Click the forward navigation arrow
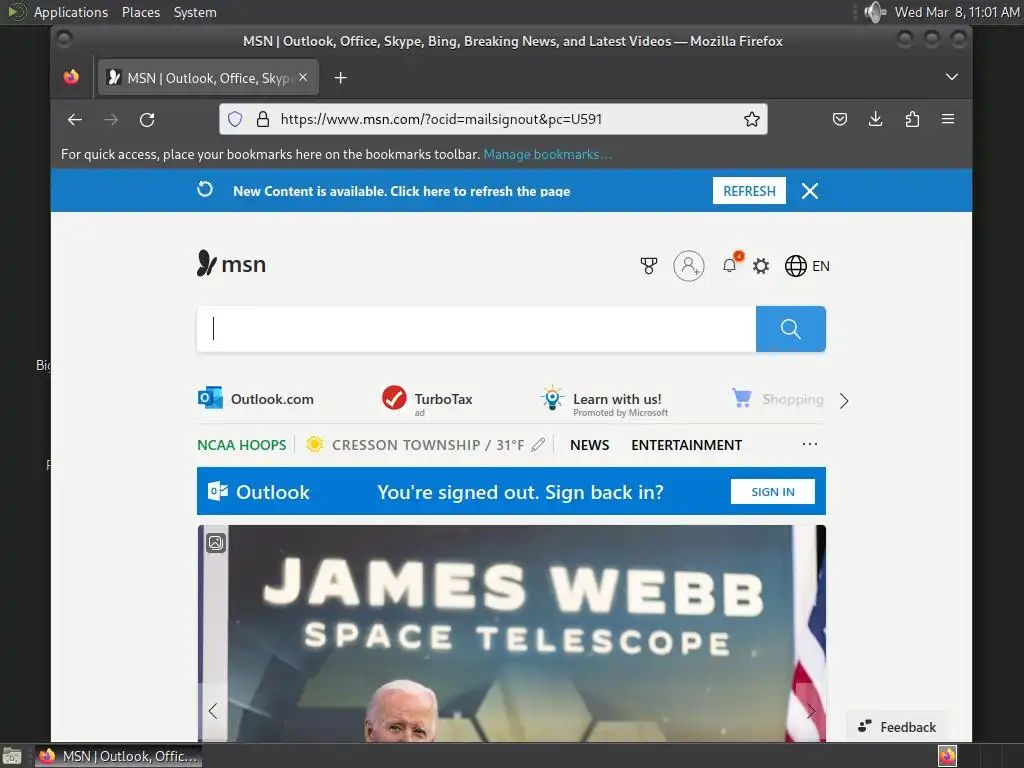Screen dimensions: 1024x768 (x=111, y=120)
